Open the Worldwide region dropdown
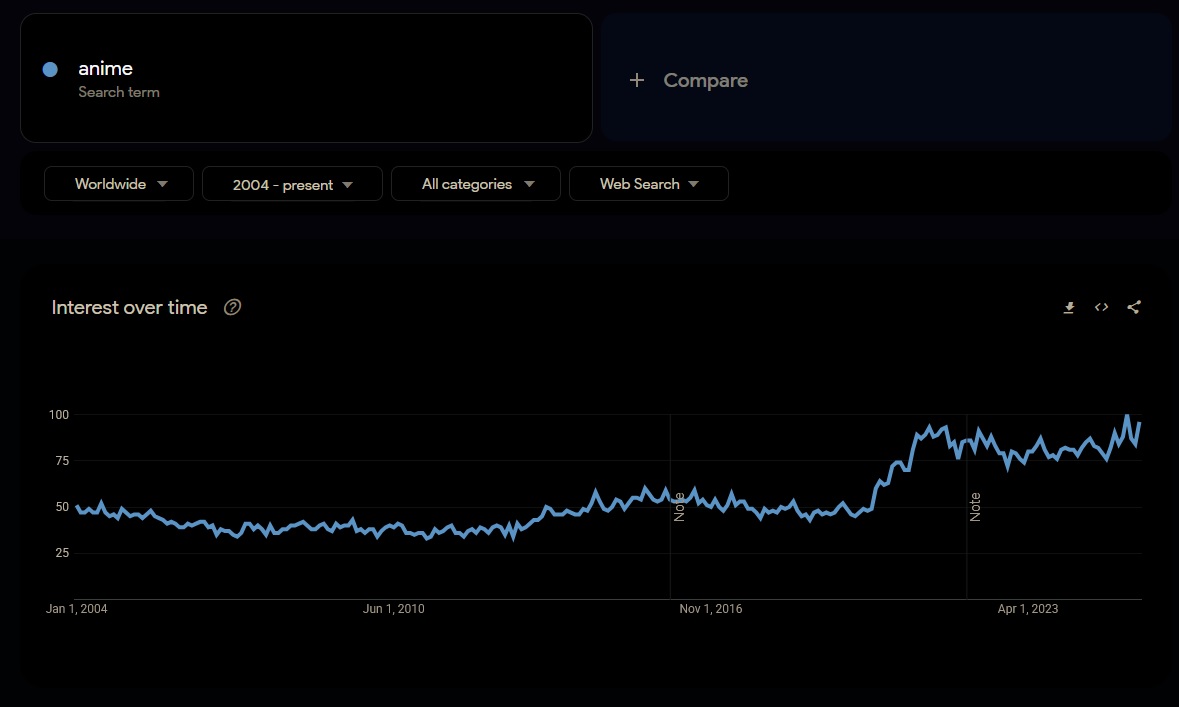Viewport: 1179px width, 707px height. coord(119,184)
